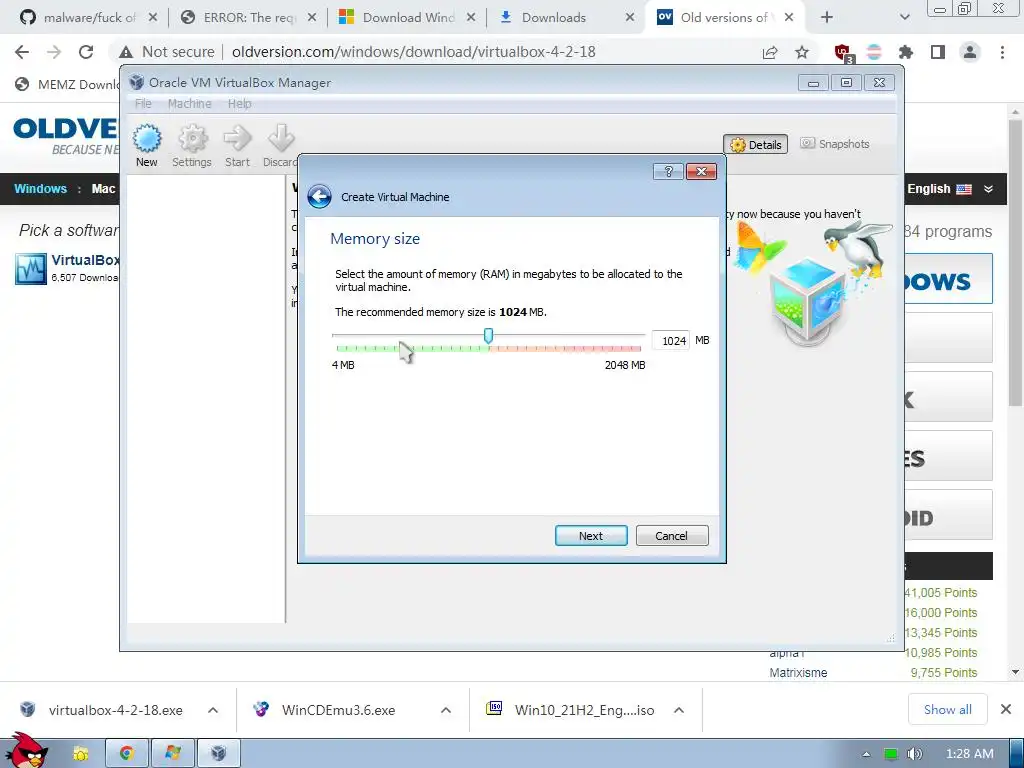Expand the tab search chevron in Chrome

904,18
